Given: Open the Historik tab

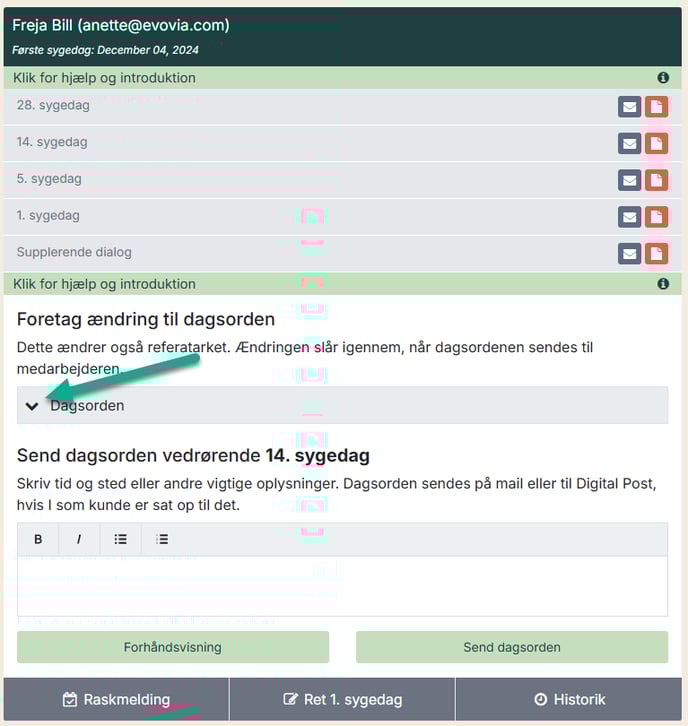Looking at the screenshot, I should click(x=569, y=699).
